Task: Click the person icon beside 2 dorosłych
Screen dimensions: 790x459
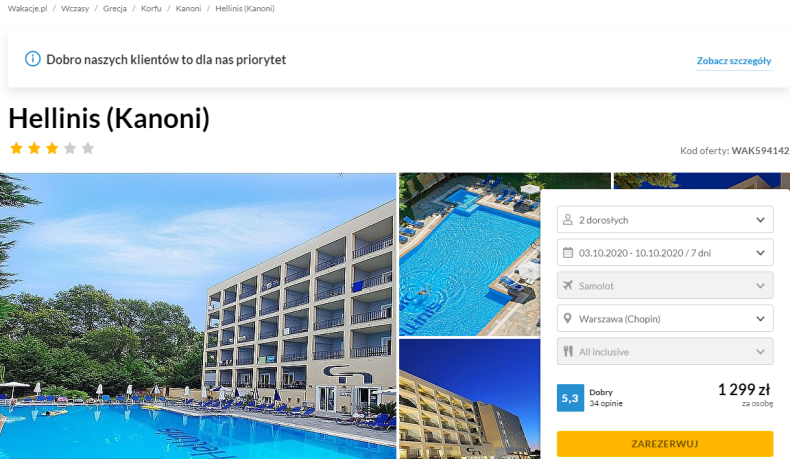Action: [568, 220]
